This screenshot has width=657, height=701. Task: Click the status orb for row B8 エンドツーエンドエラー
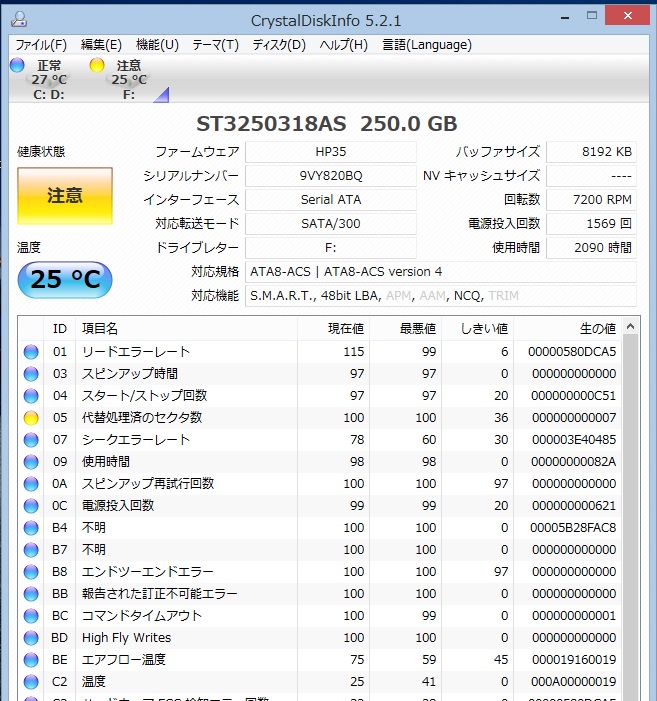point(31,572)
